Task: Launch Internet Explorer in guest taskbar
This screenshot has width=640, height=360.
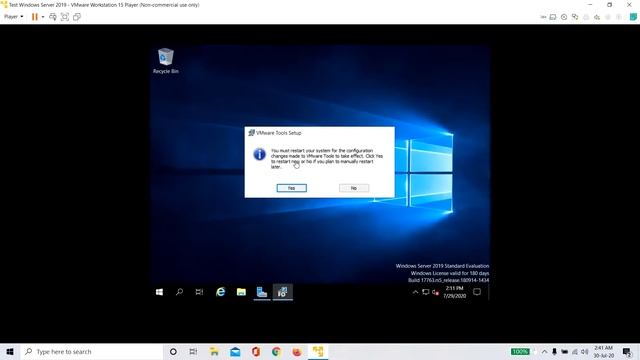Action: pyautogui.click(x=220, y=292)
